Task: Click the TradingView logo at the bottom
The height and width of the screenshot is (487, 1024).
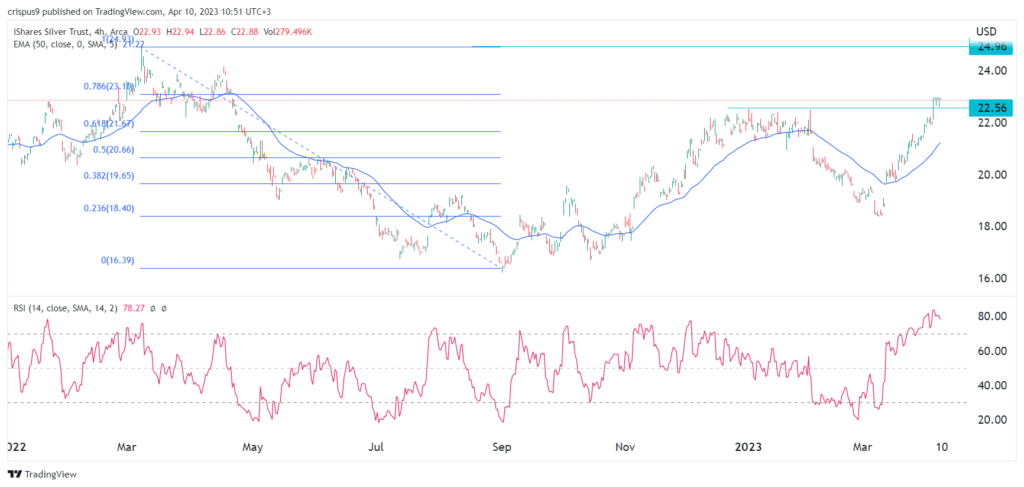Action: click(43, 474)
